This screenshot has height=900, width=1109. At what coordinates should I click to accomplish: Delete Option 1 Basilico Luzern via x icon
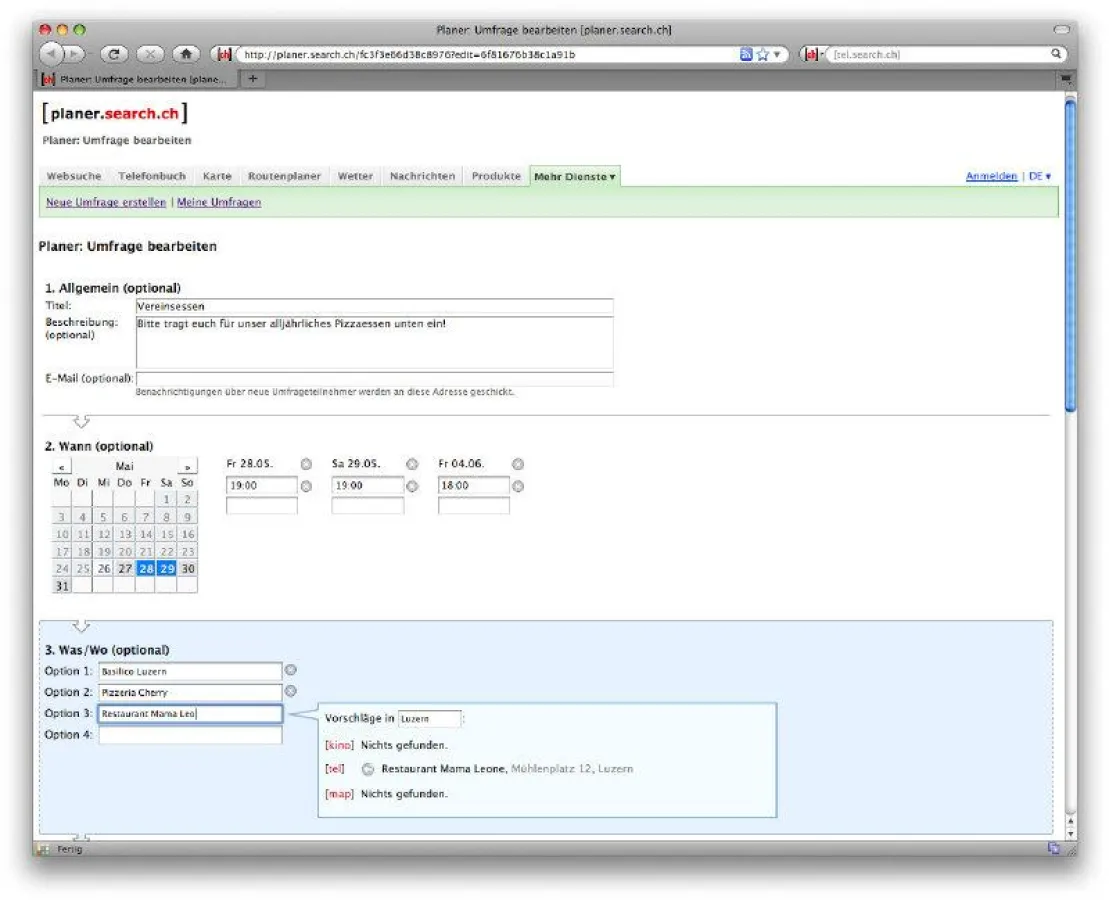click(x=291, y=671)
